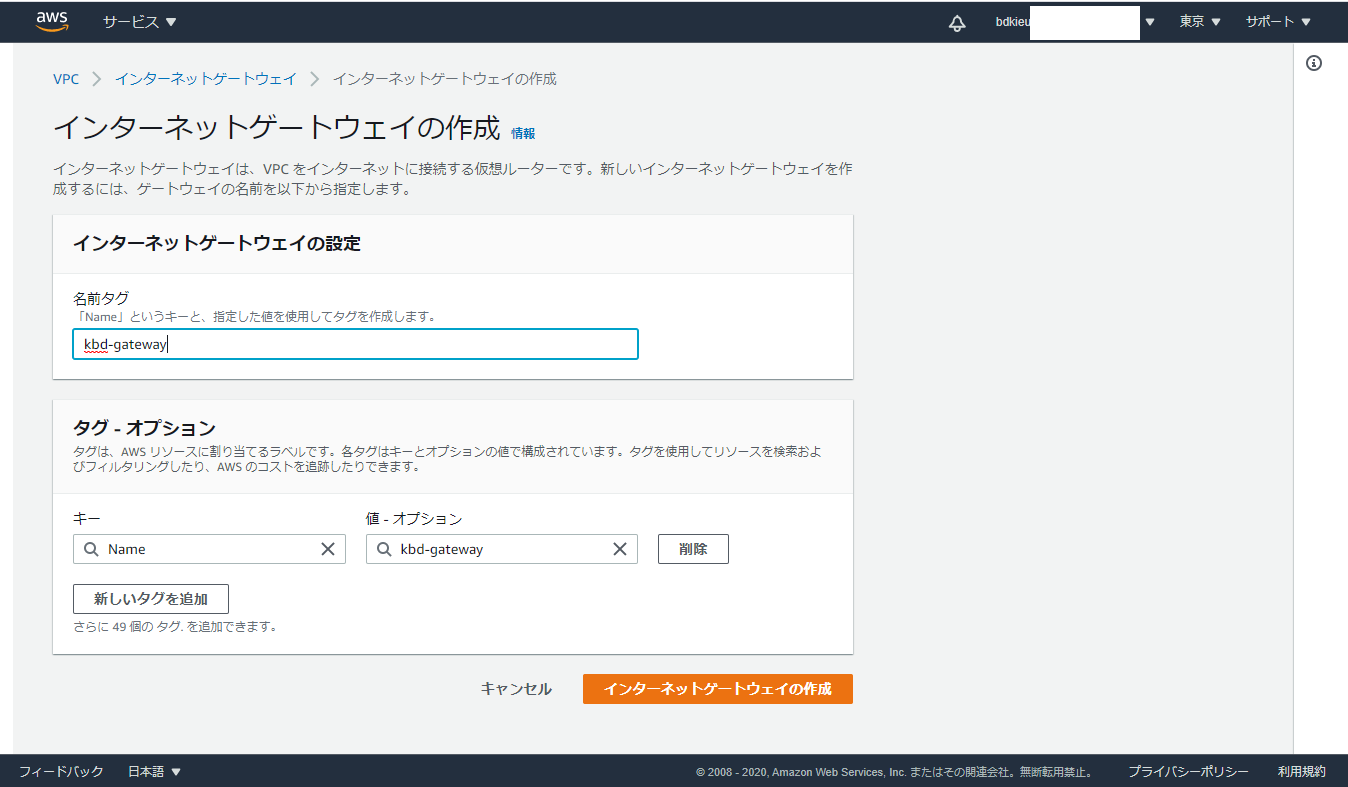The image size is (1348, 787).
Task: Open the サービス dropdown menu
Action: pos(139,22)
